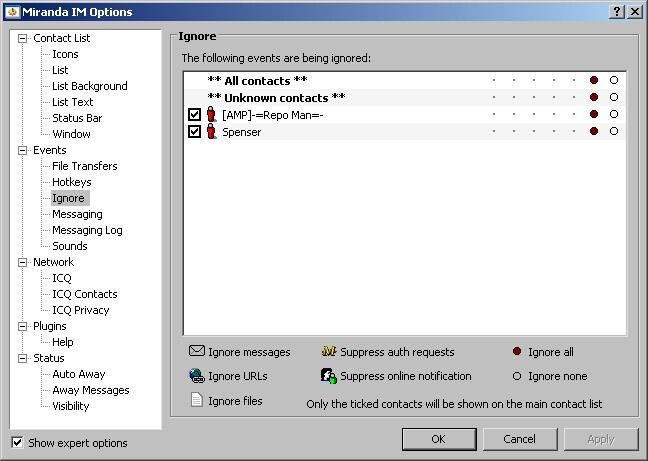Viewport: 648px width, 461px height.
Task: Open the List Text options page
Action: [x=73, y=102]
